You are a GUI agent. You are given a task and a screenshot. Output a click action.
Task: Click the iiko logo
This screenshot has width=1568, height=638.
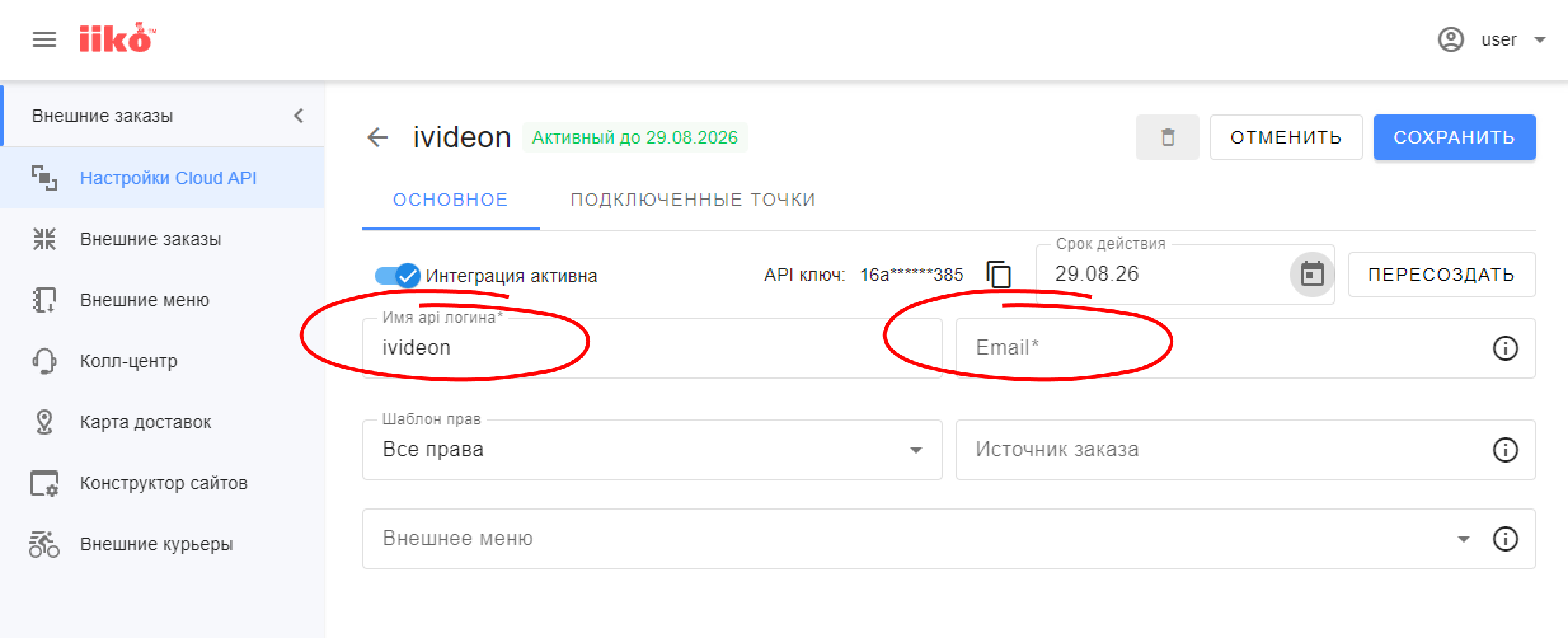117,38
